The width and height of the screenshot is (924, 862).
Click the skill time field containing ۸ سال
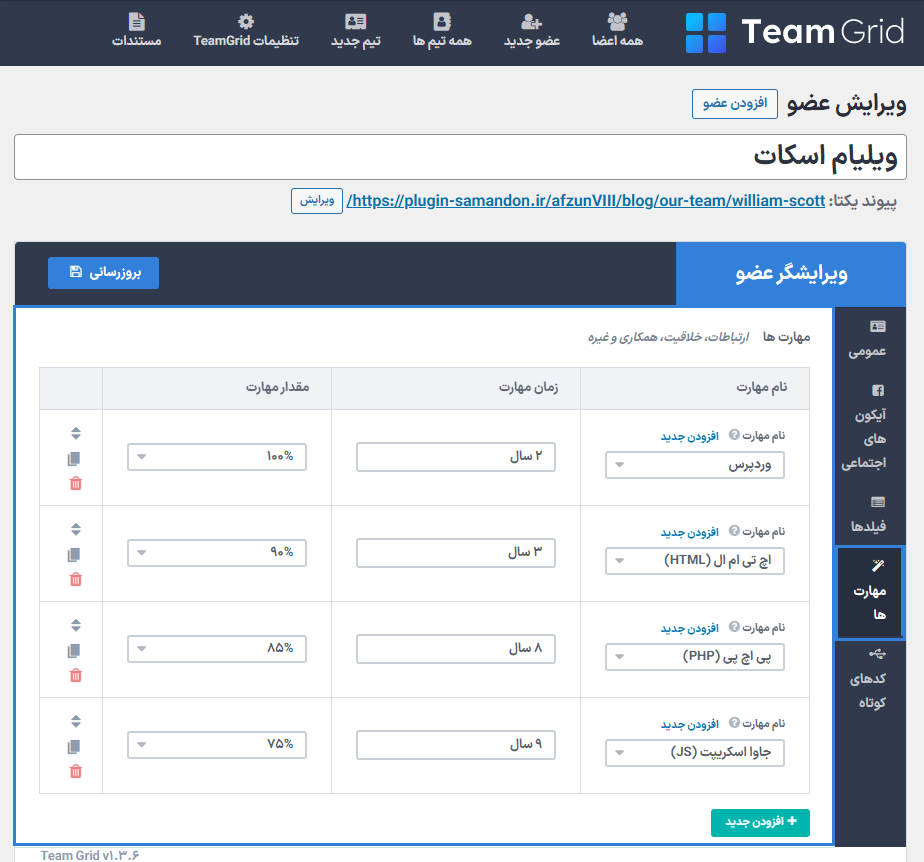[456, 649]
